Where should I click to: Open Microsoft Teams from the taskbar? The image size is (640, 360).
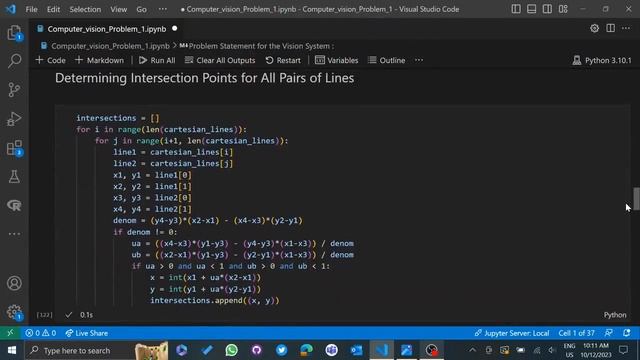click(331, 350)
